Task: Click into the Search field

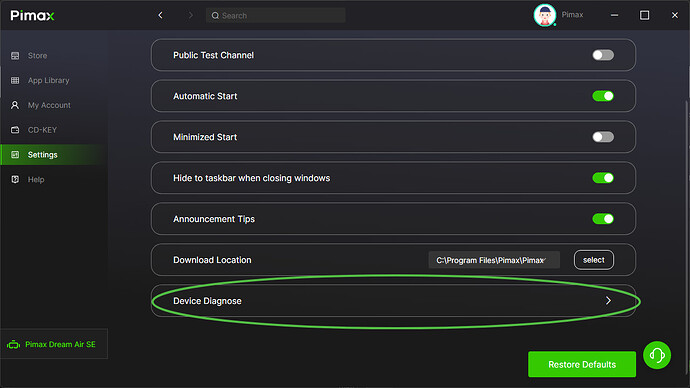Action: click(276, 15)
